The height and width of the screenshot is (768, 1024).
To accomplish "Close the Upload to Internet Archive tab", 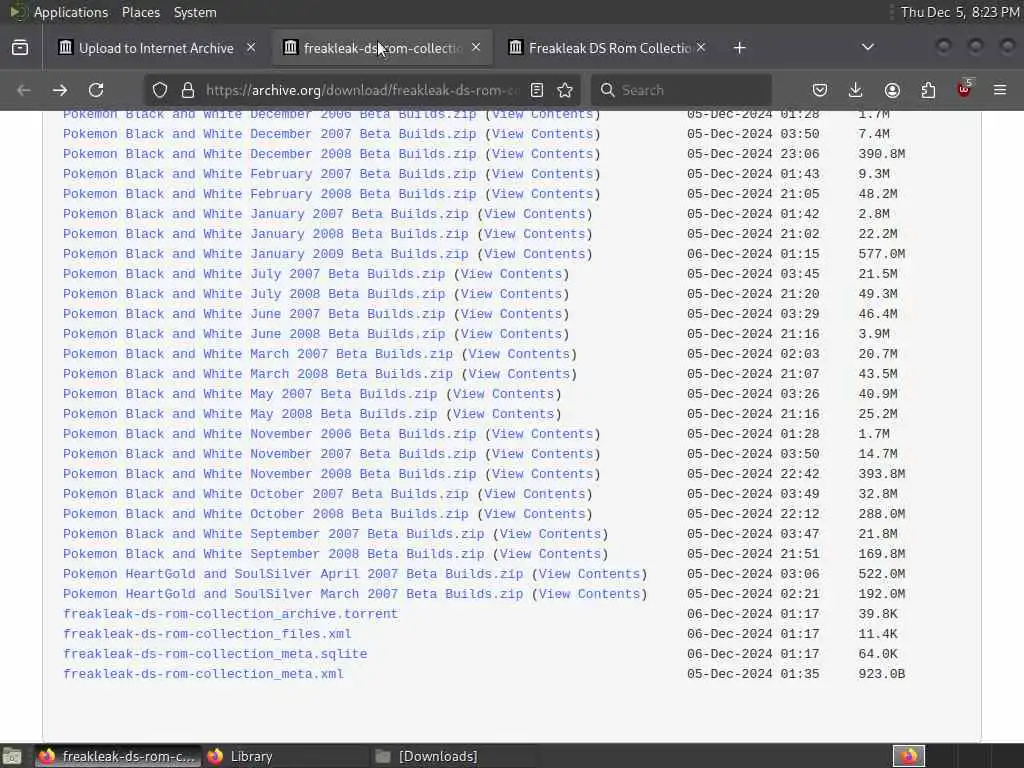I will click(251, 47).
